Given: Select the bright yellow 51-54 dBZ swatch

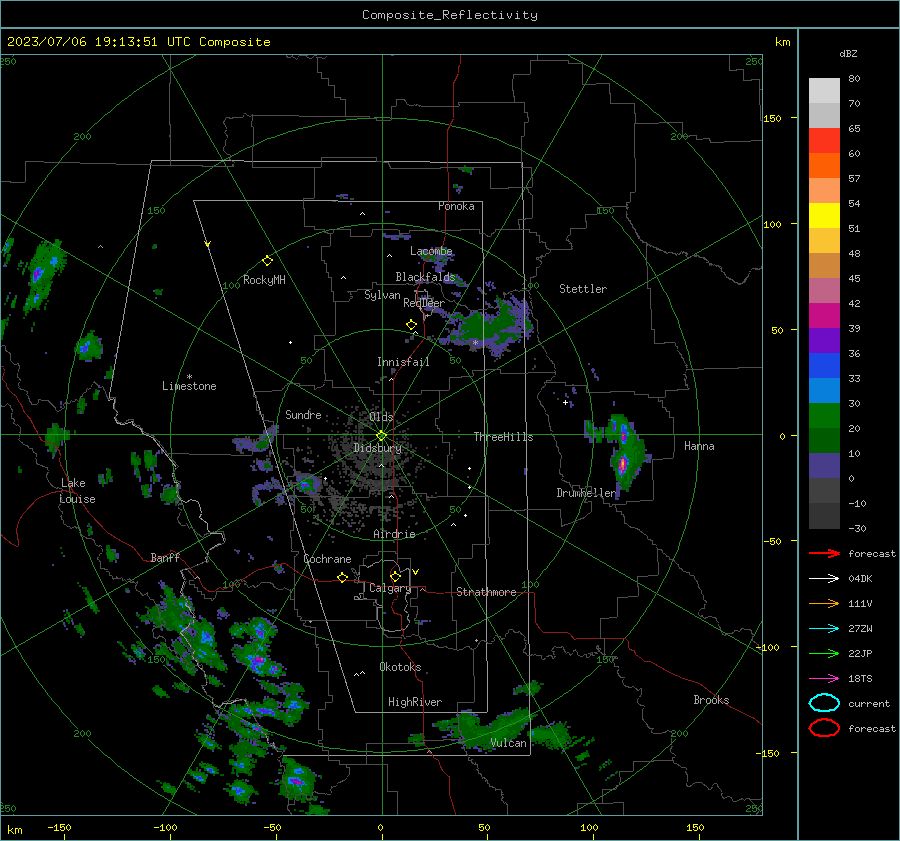Looking at the screenshot, I should (824, 216).
